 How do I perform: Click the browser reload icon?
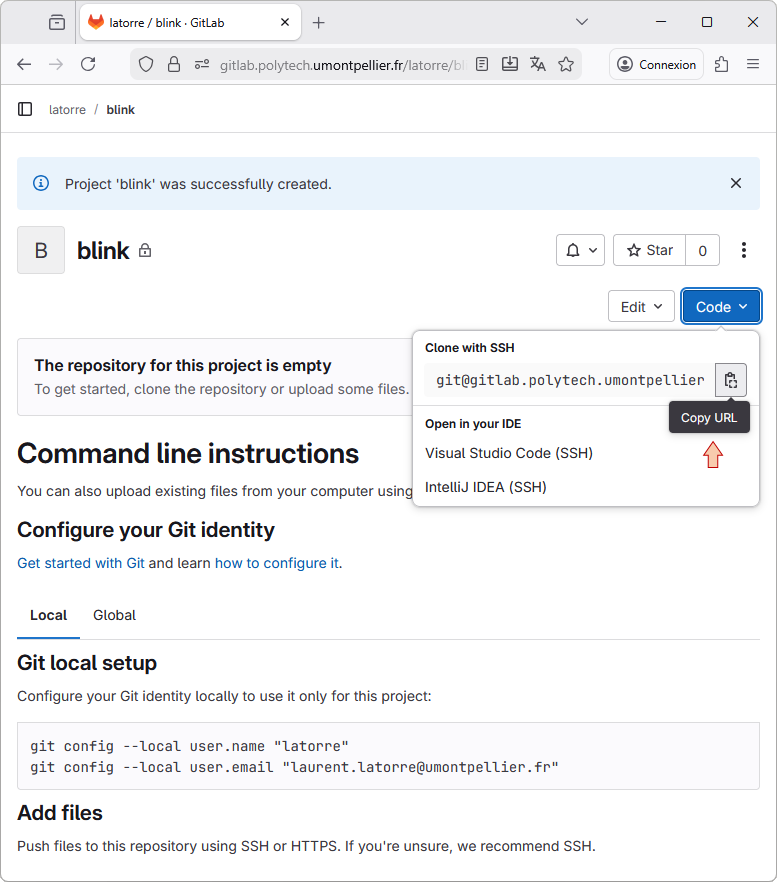(x=88, y=64)
